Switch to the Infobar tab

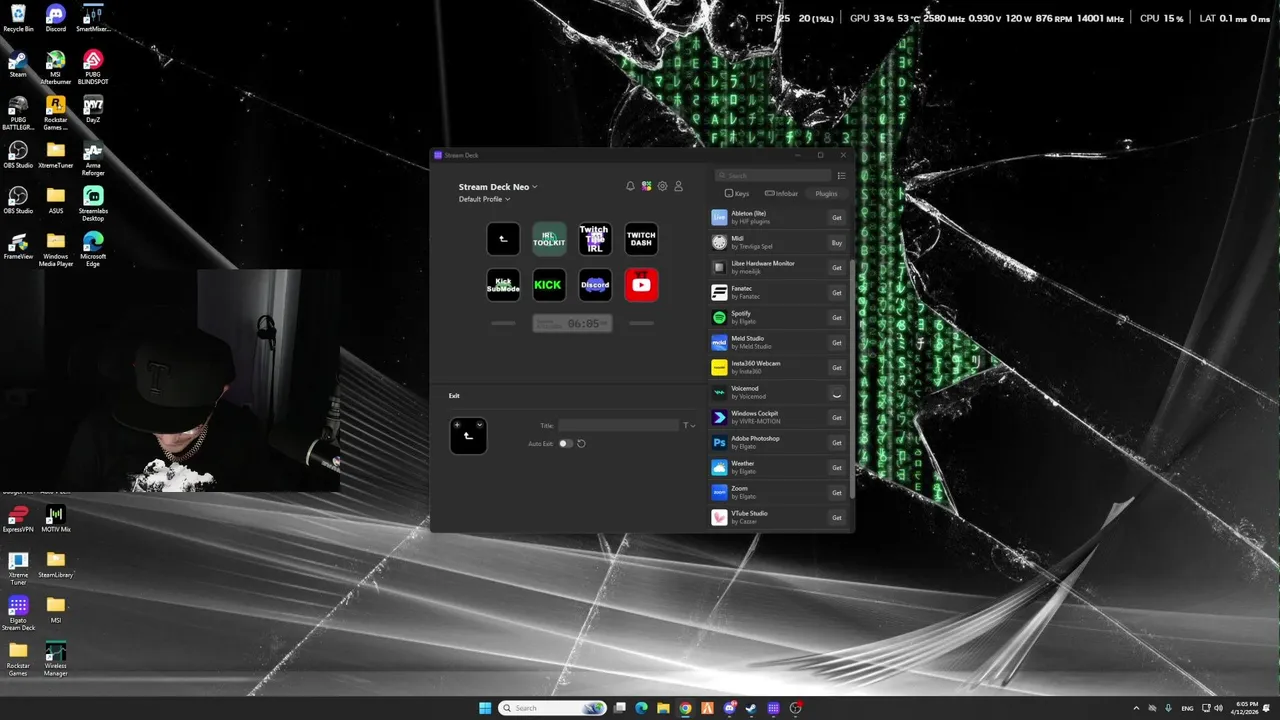(781, 193)
